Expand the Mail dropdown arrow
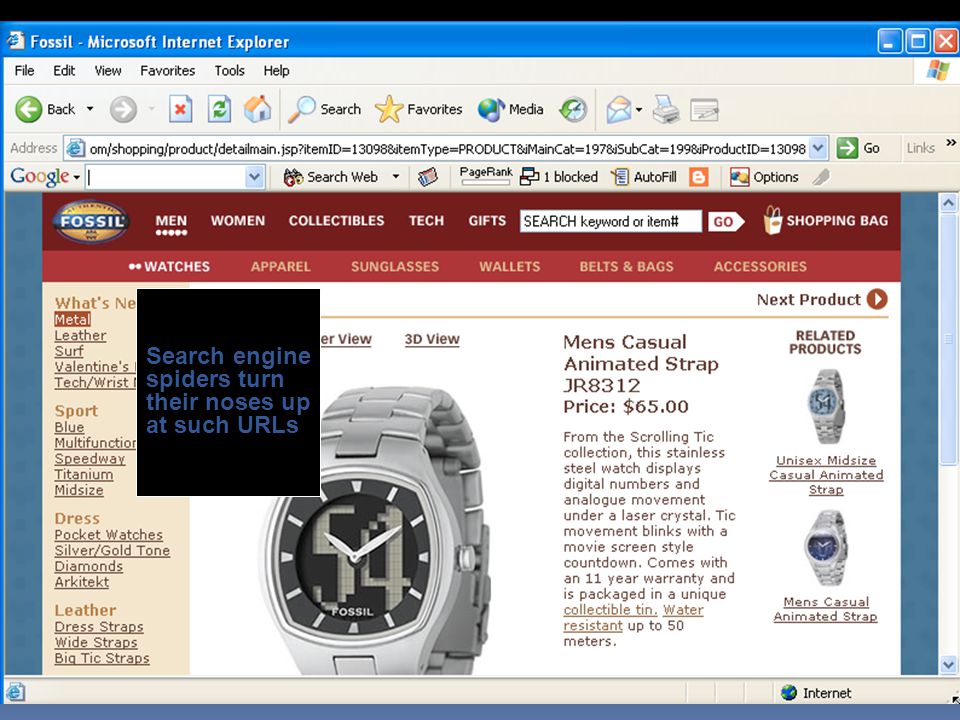Viewport: 960px width, 720px height. pos(639,110)
